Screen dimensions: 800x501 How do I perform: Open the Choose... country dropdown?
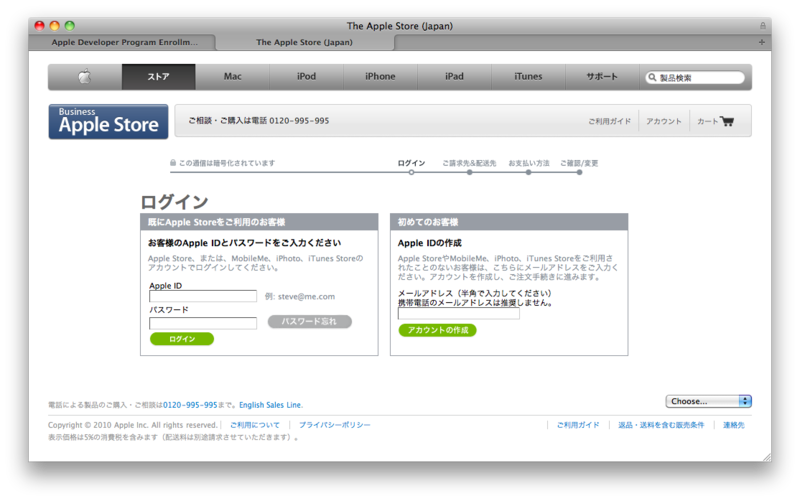(x=709, y=402)
